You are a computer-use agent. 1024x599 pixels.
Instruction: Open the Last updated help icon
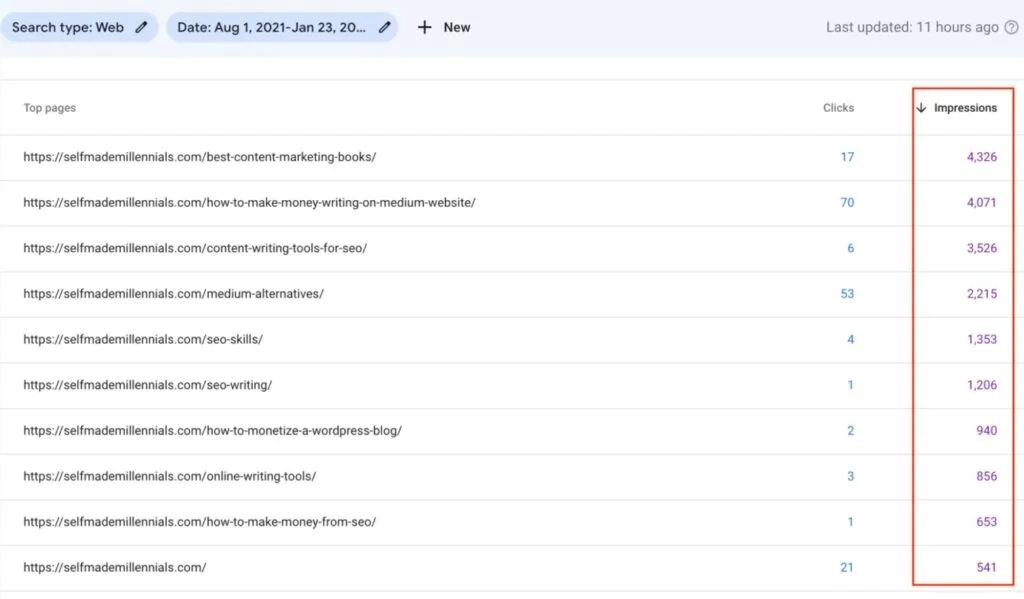click(1011, 28)
